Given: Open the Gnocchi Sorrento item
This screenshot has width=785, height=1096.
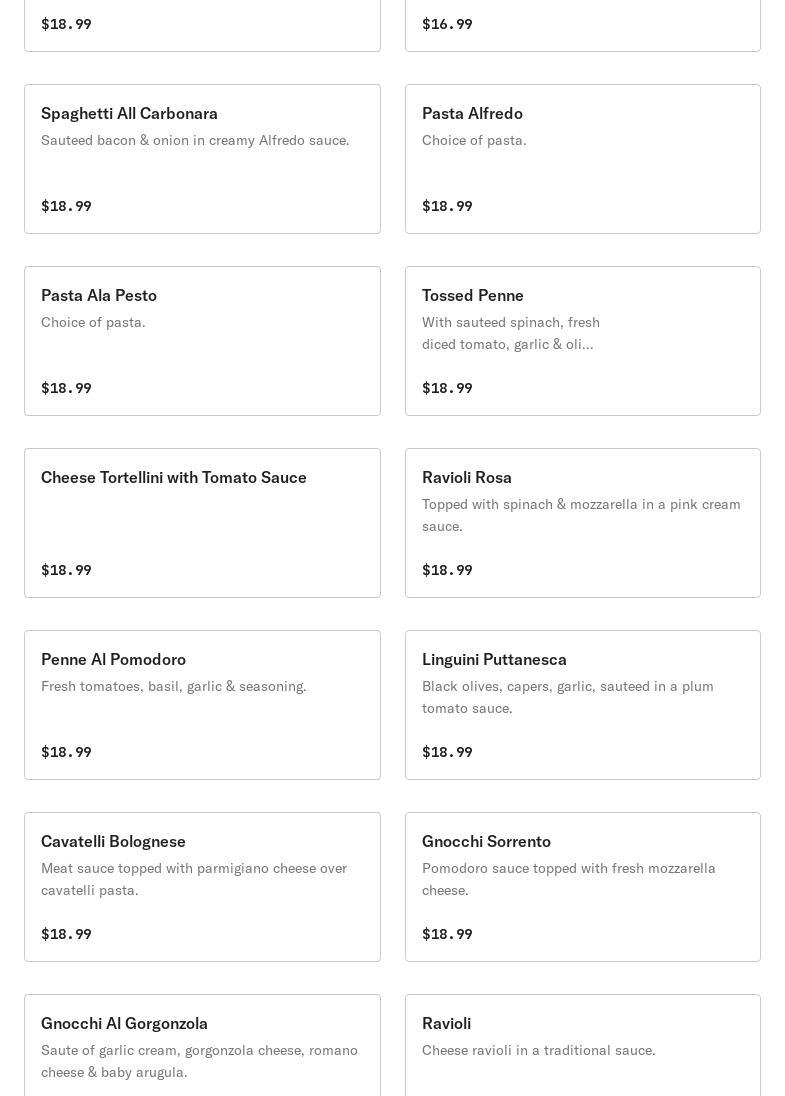Looking at the screenshot, I should pyautogui.click(x=583, y=886).
